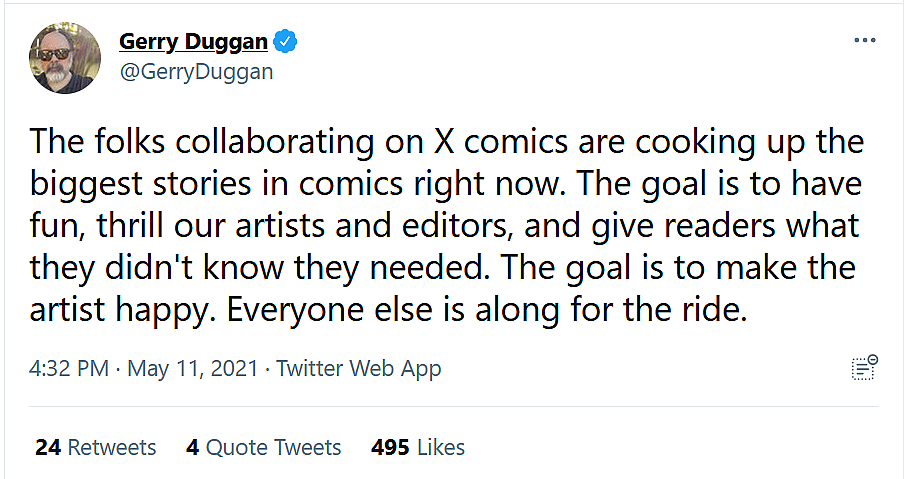Screen dimensions: 904x479
Task: Open the three-dot more options menu
Action: (865, 41)
